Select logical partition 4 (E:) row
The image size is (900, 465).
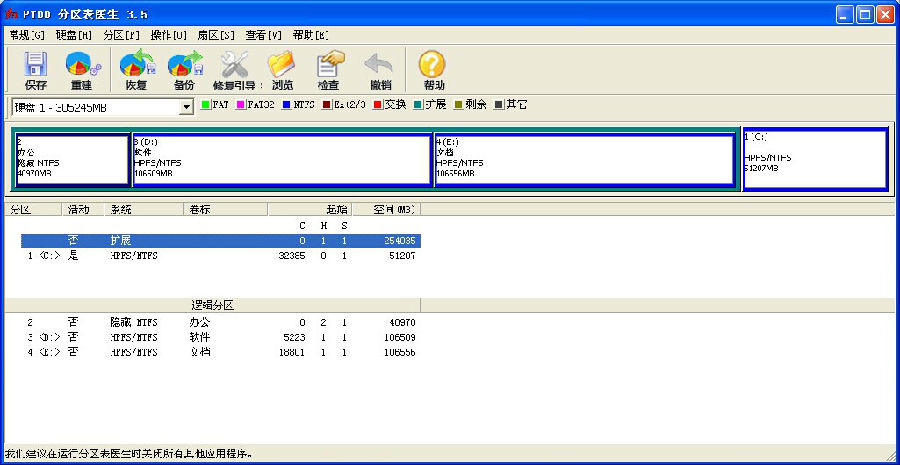221,352
